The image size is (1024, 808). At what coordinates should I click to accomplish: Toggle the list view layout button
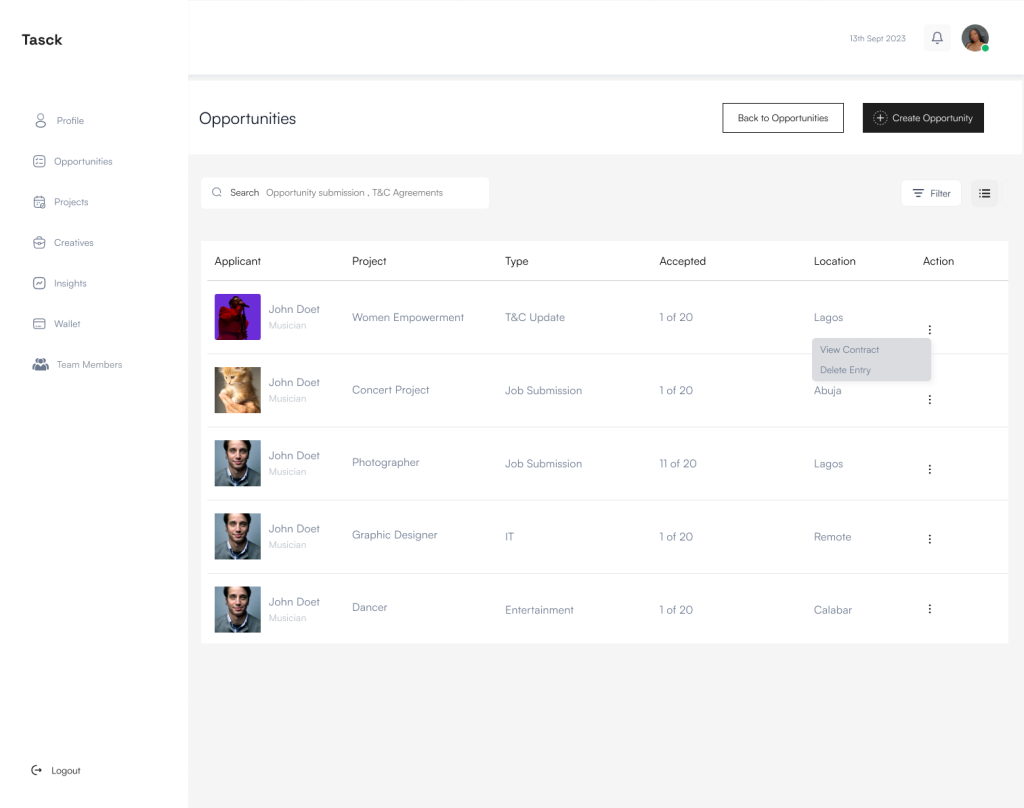coord(984,193)
